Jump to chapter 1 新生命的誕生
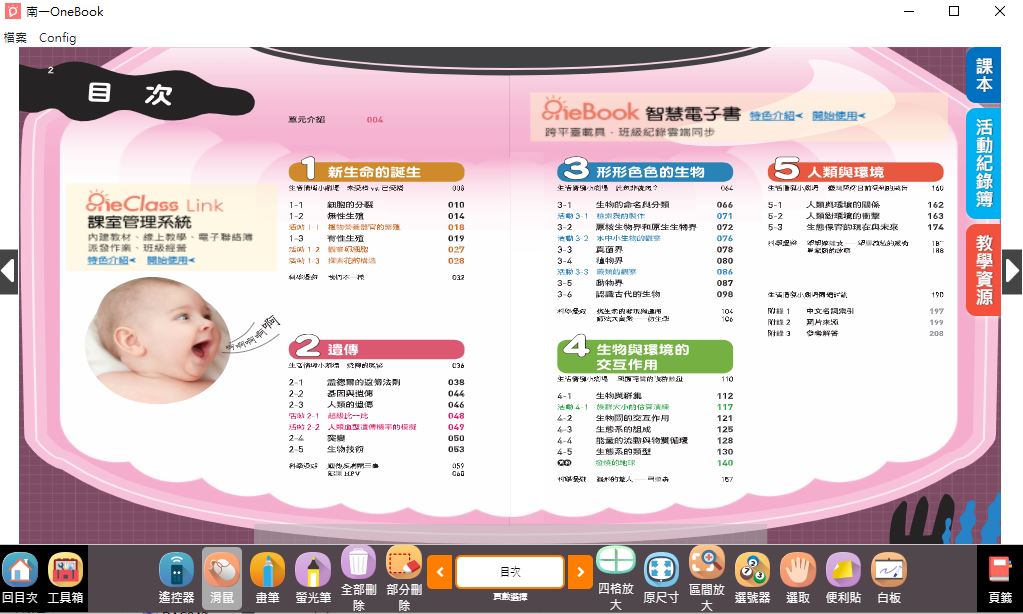Image resolution: width=1023 pixels, height=614 pixels. coord(376,172)
